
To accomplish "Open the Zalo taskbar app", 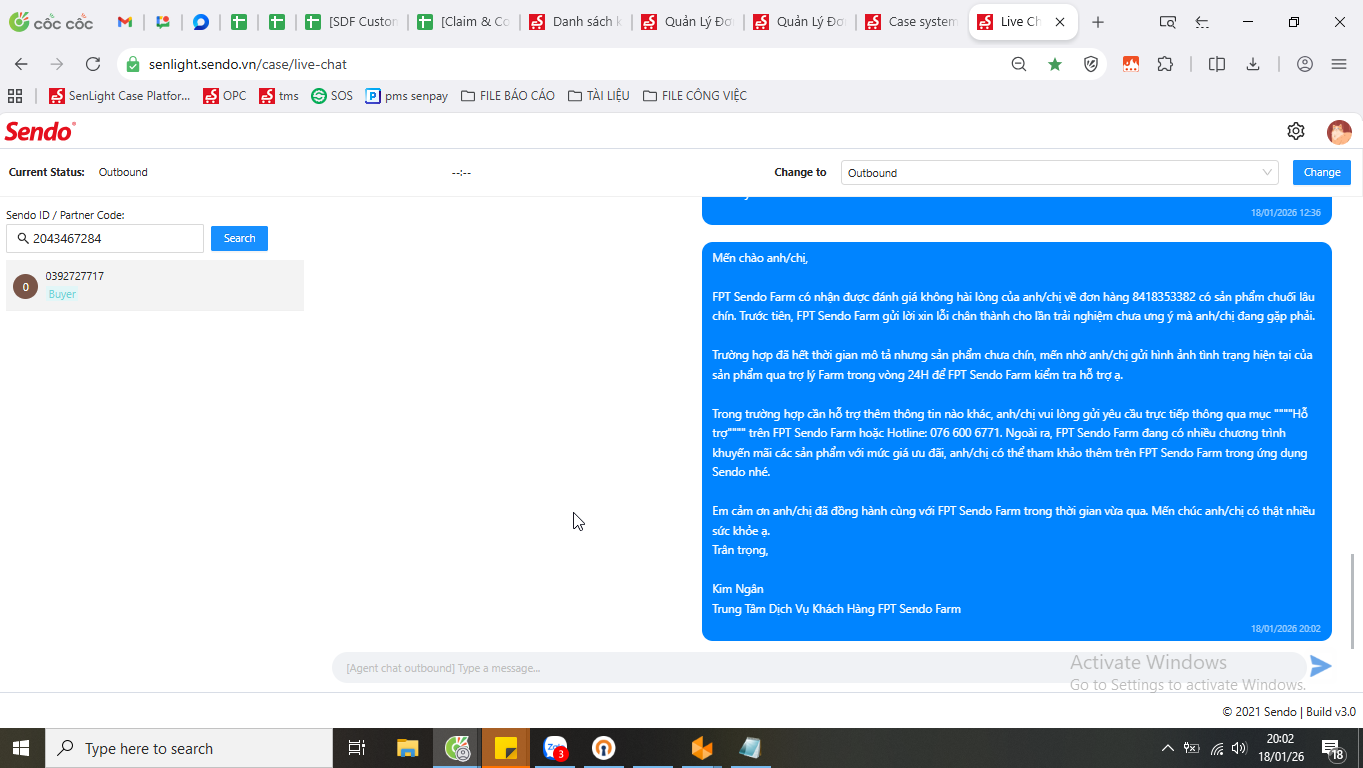I will pos(555,748).
